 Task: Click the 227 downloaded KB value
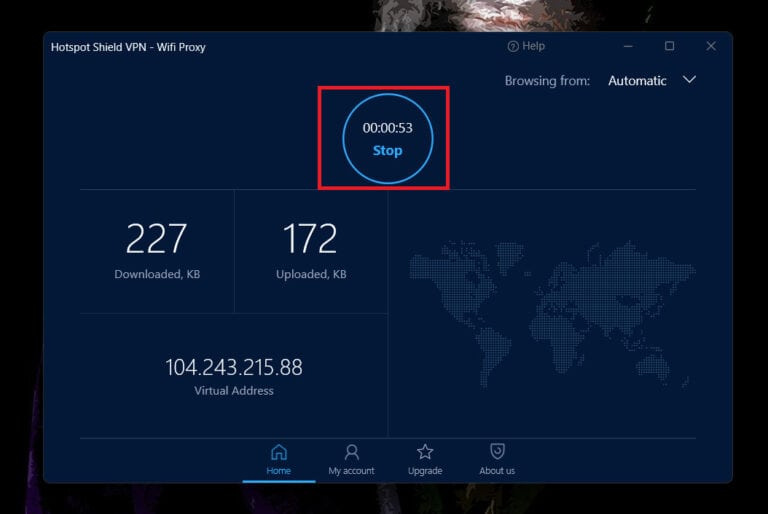[x=156, y=239]
